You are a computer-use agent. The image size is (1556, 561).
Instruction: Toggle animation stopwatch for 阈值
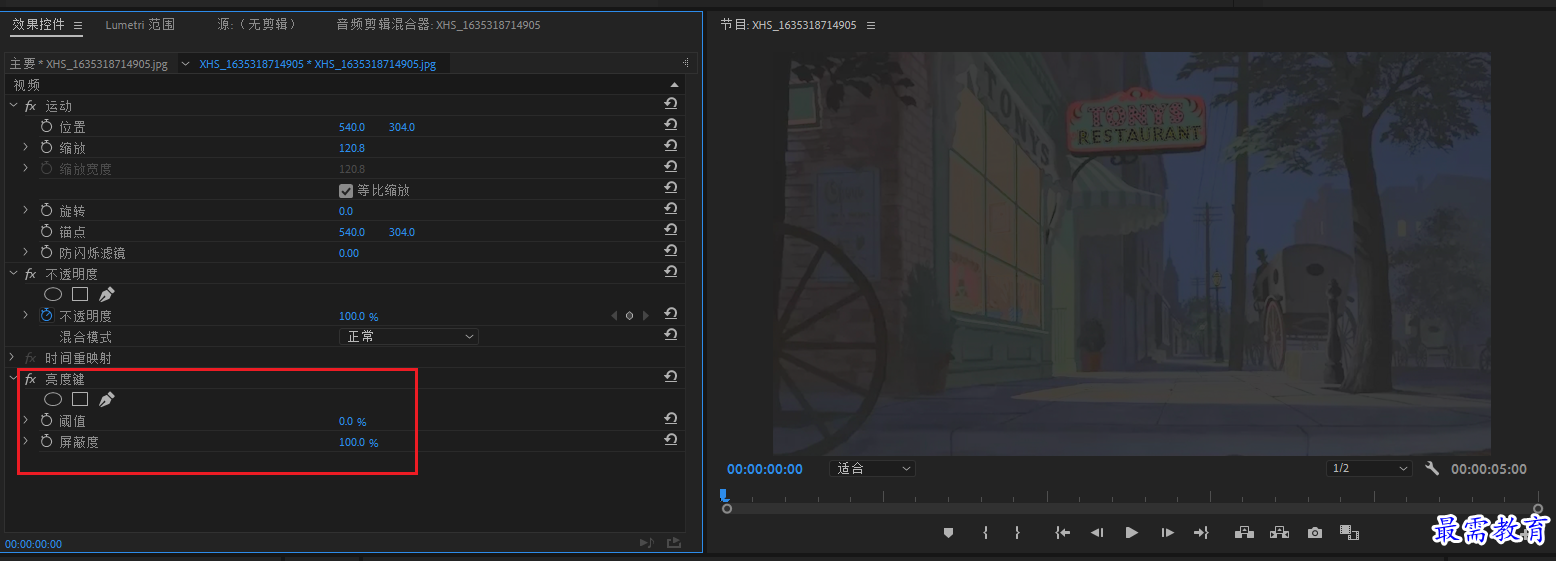[x=46, y=420]
